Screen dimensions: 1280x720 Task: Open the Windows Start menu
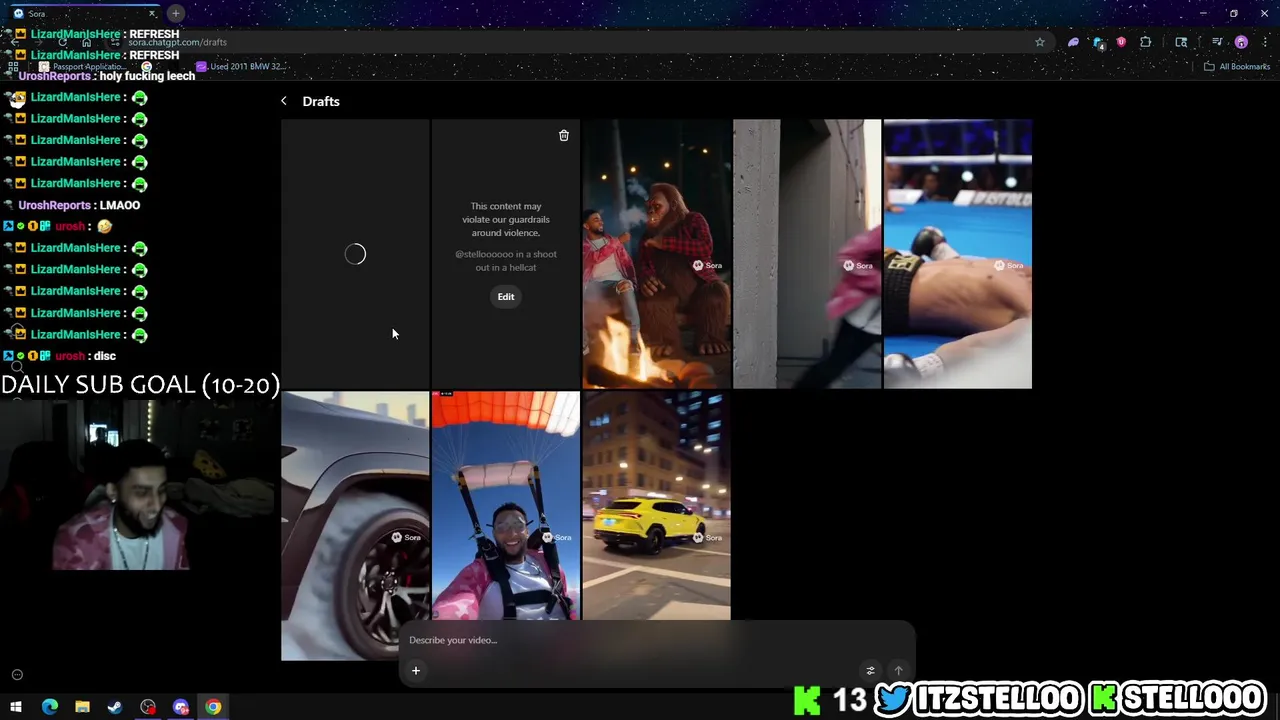16,707
